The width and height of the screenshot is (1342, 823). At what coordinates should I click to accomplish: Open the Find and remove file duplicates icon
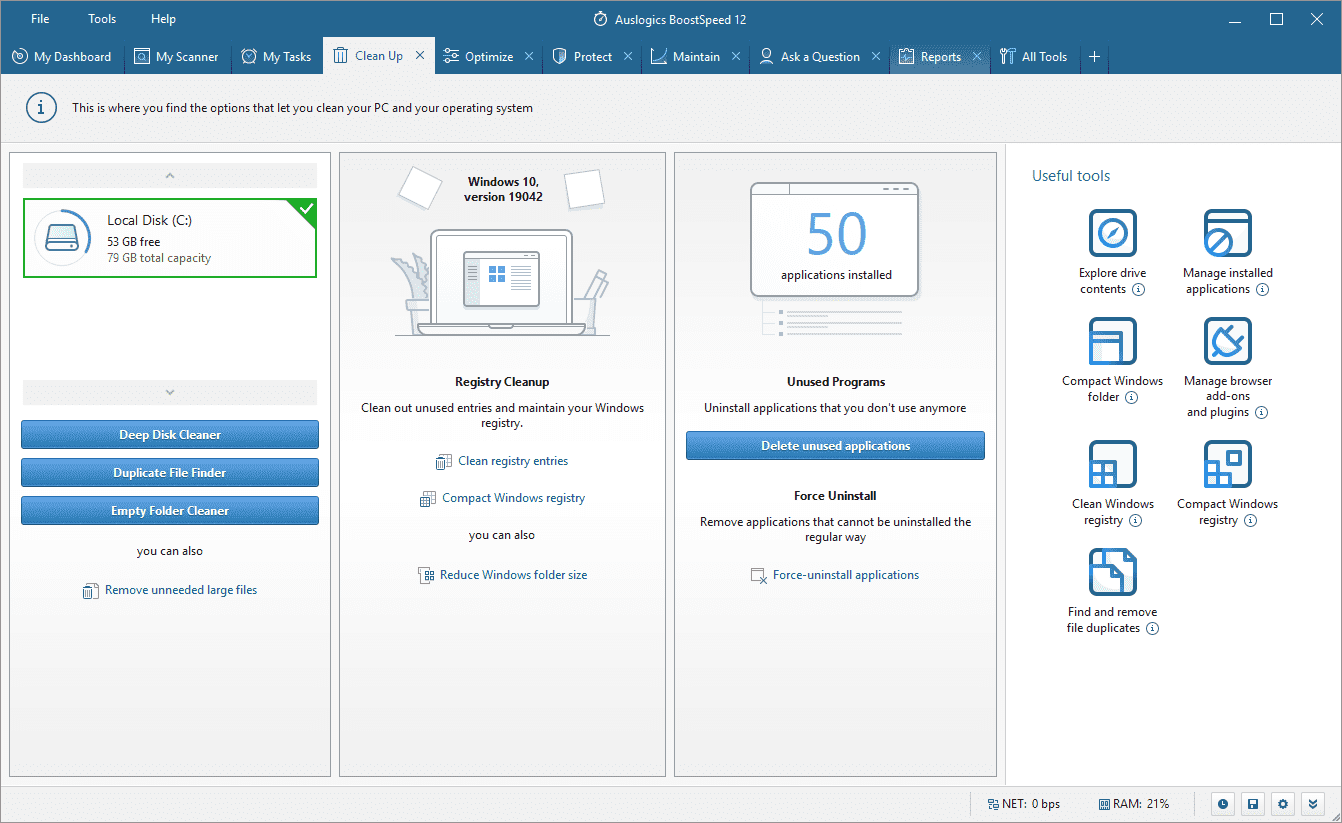[x=1112, y=573]
